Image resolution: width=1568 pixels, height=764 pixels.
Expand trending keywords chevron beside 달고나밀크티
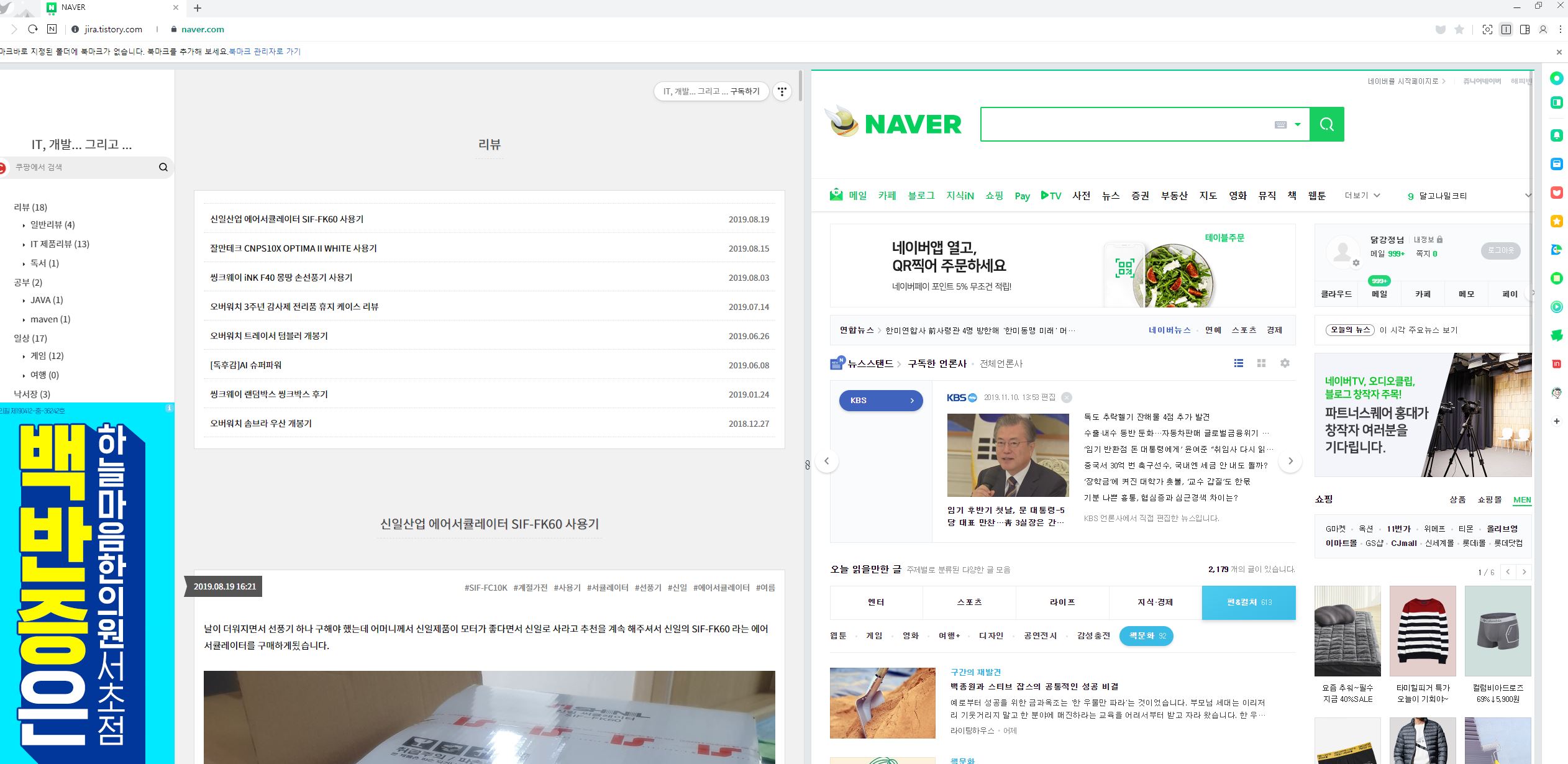[1528, 196]
